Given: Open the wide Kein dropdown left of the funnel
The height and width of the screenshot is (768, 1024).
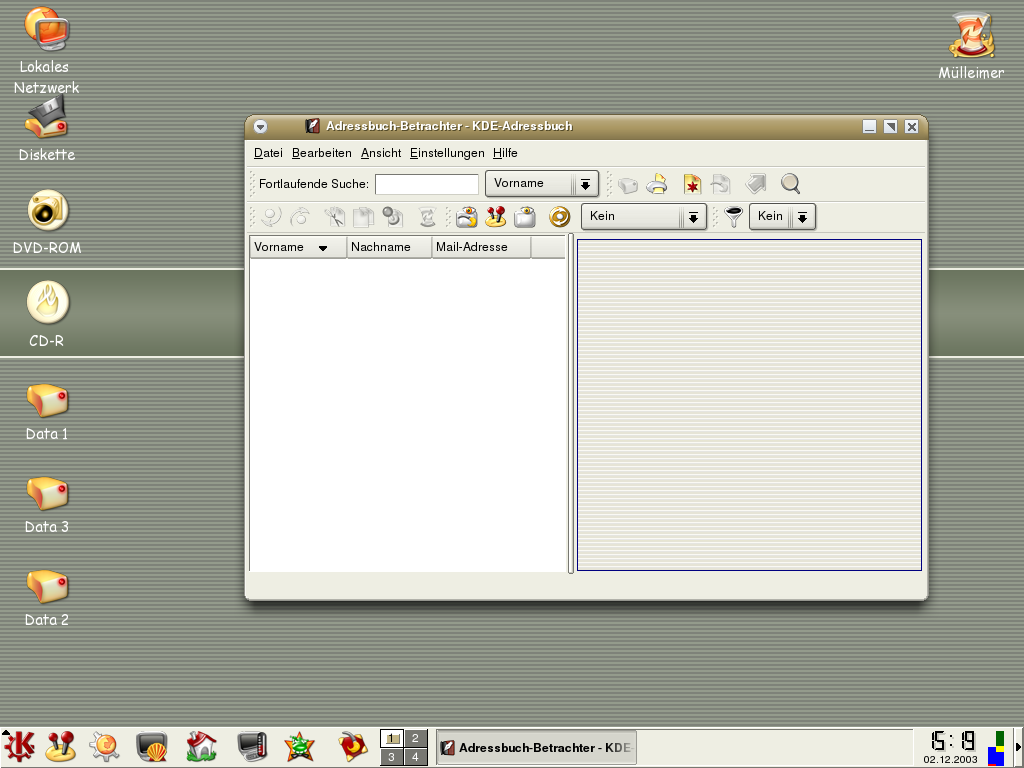Looking at the screenshot, I should coord(644,216).
